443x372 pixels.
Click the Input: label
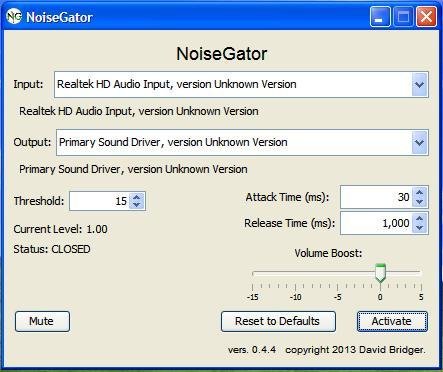28,84
